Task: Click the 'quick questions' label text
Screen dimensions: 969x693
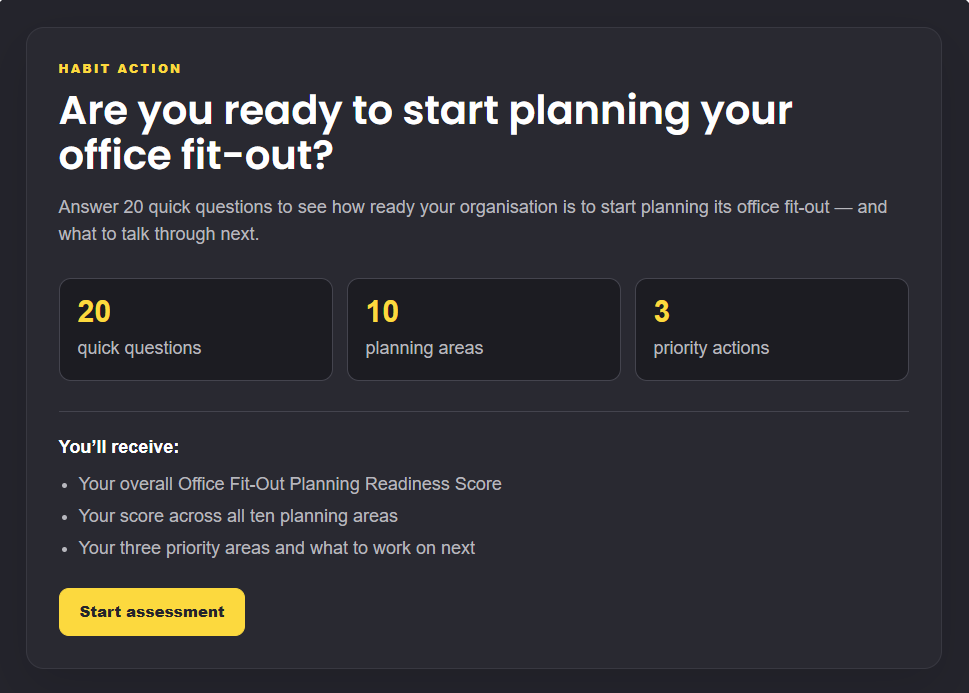Action: coord(139,348)
